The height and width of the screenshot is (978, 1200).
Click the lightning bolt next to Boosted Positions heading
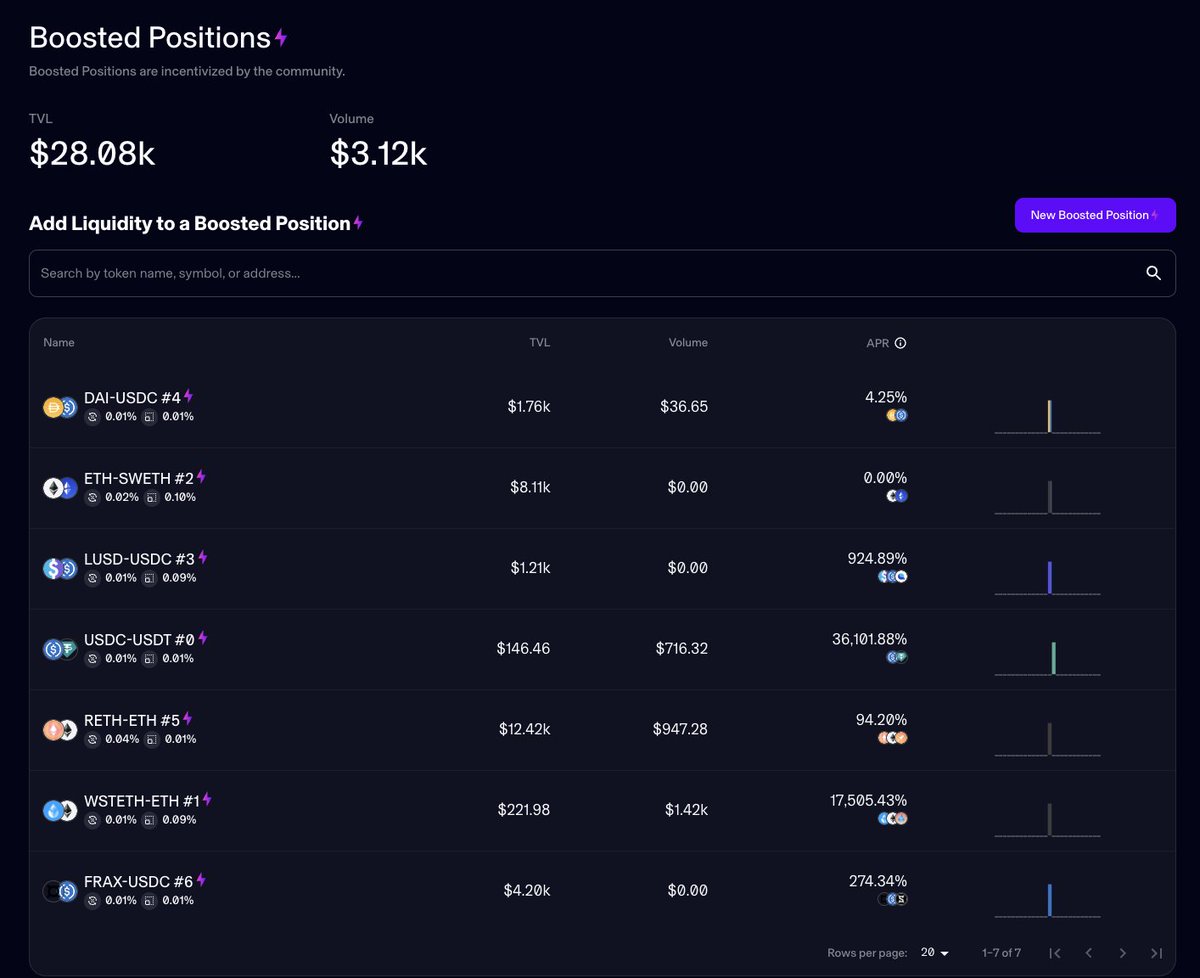[x=283, y=35]
